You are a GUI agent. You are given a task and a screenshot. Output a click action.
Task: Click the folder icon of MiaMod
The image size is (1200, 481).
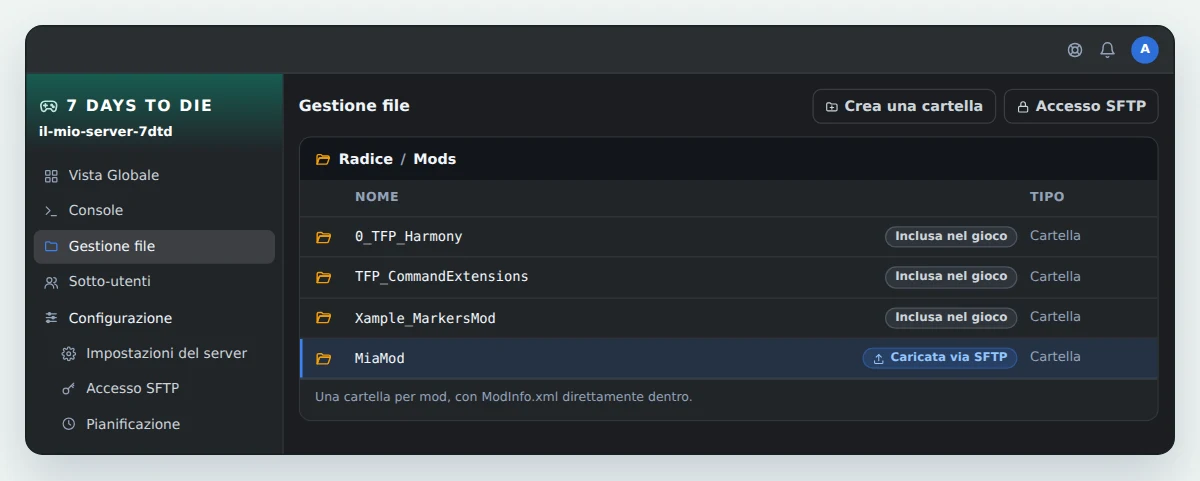[323, 358]
